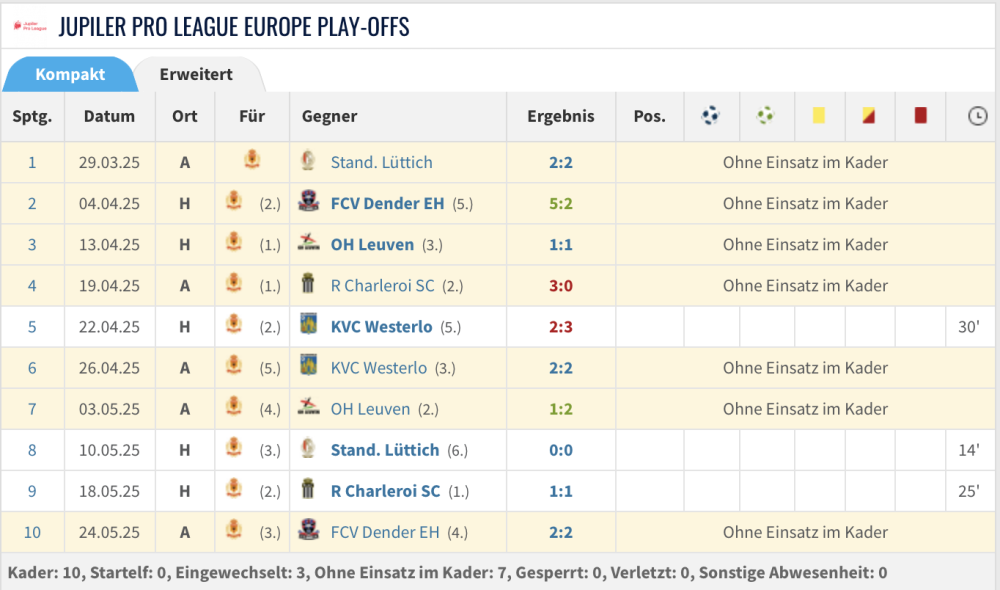The width and height of the screenshot is (1000, 590).
Task: Open the 2:3 result against KVC Westerlo
Action: point(561,326)
